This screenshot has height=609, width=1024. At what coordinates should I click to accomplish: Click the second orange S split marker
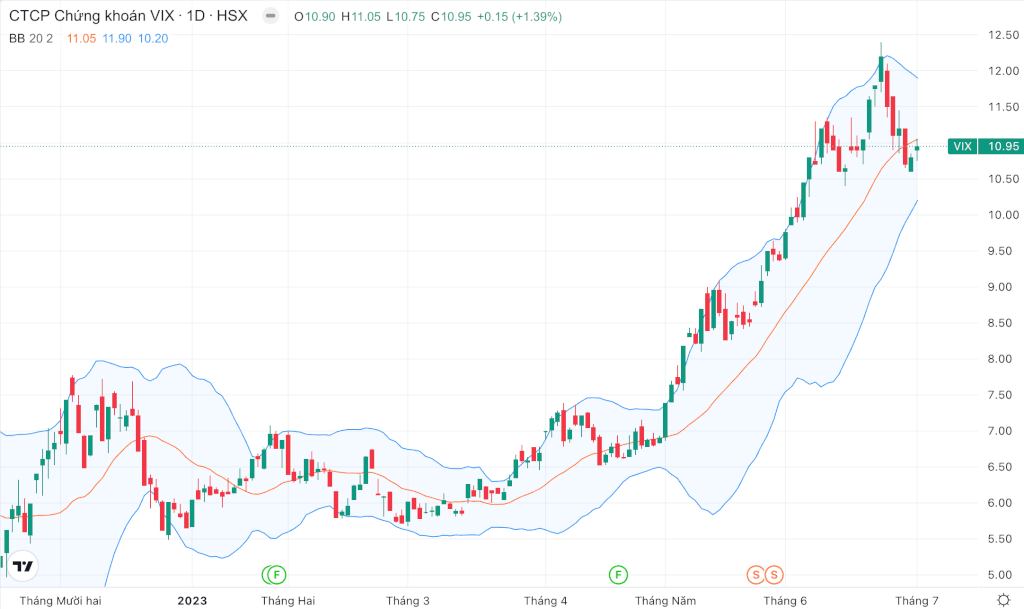[774, 575]
